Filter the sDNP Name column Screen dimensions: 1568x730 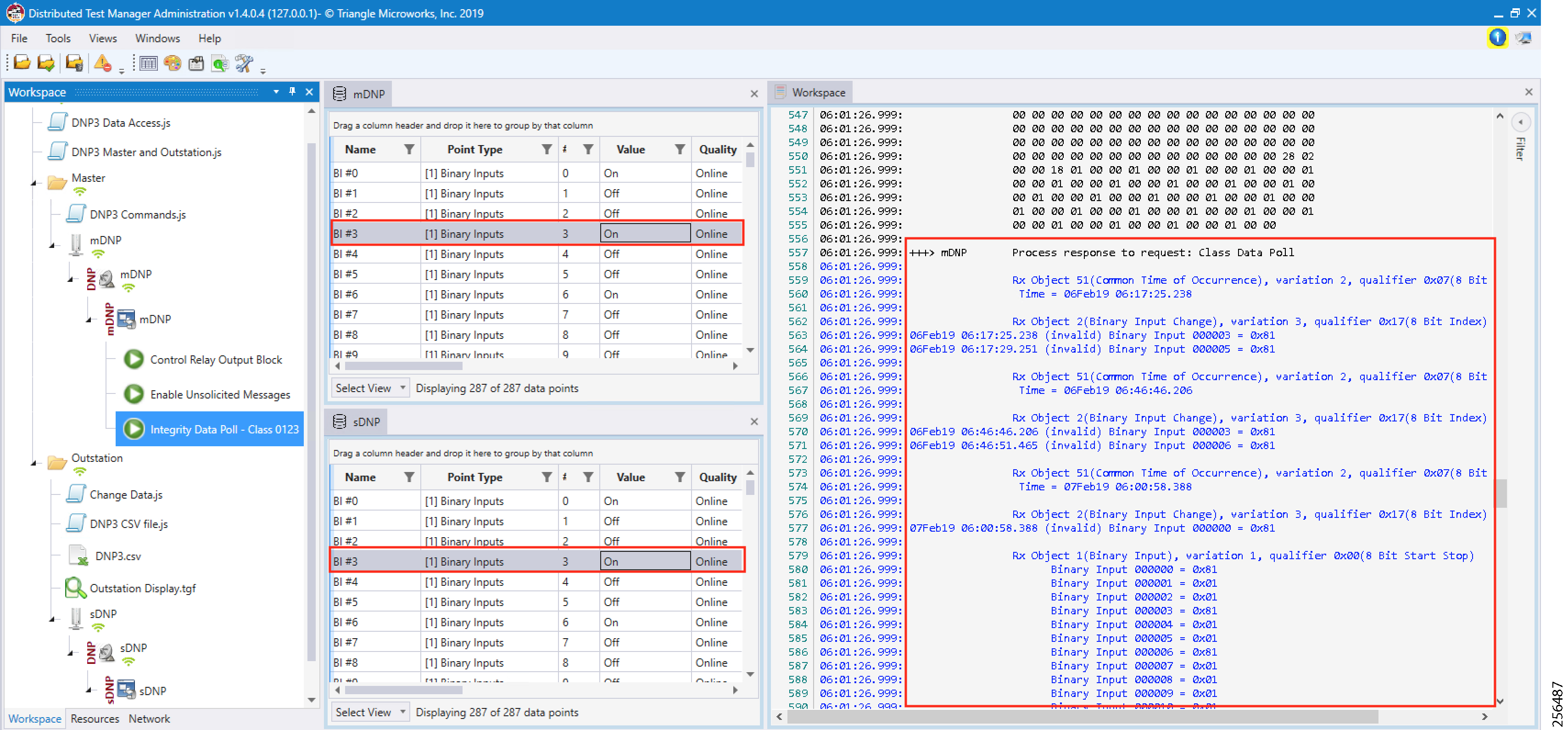(x=409, y=477)
